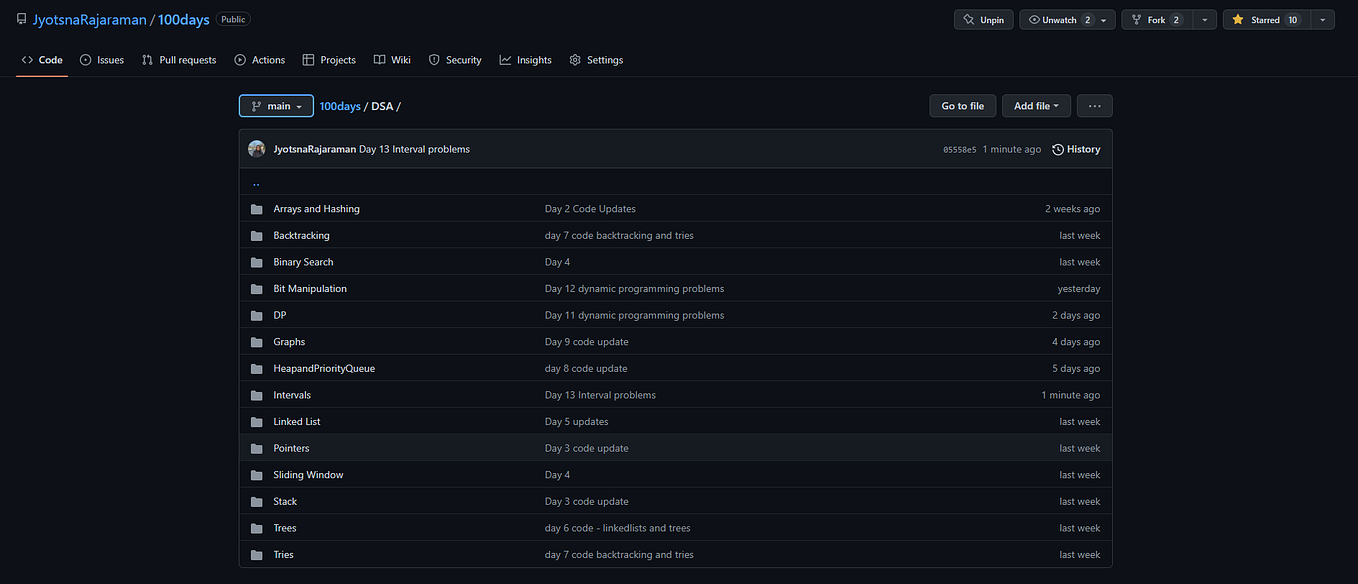Open the caret next to Starred

(1321, 19)
